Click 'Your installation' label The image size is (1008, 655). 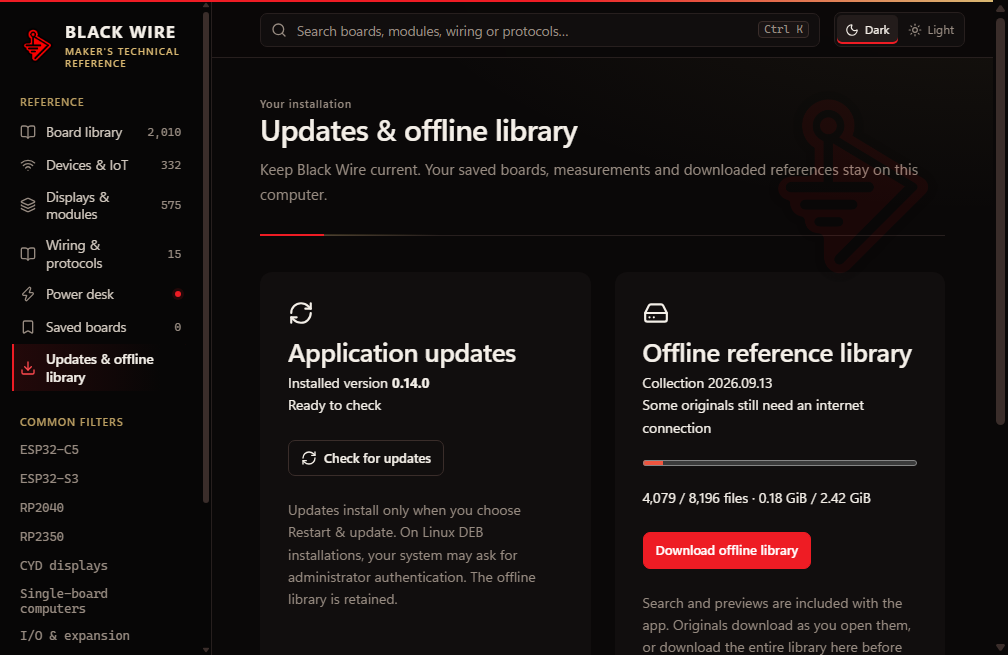[305, 104]
